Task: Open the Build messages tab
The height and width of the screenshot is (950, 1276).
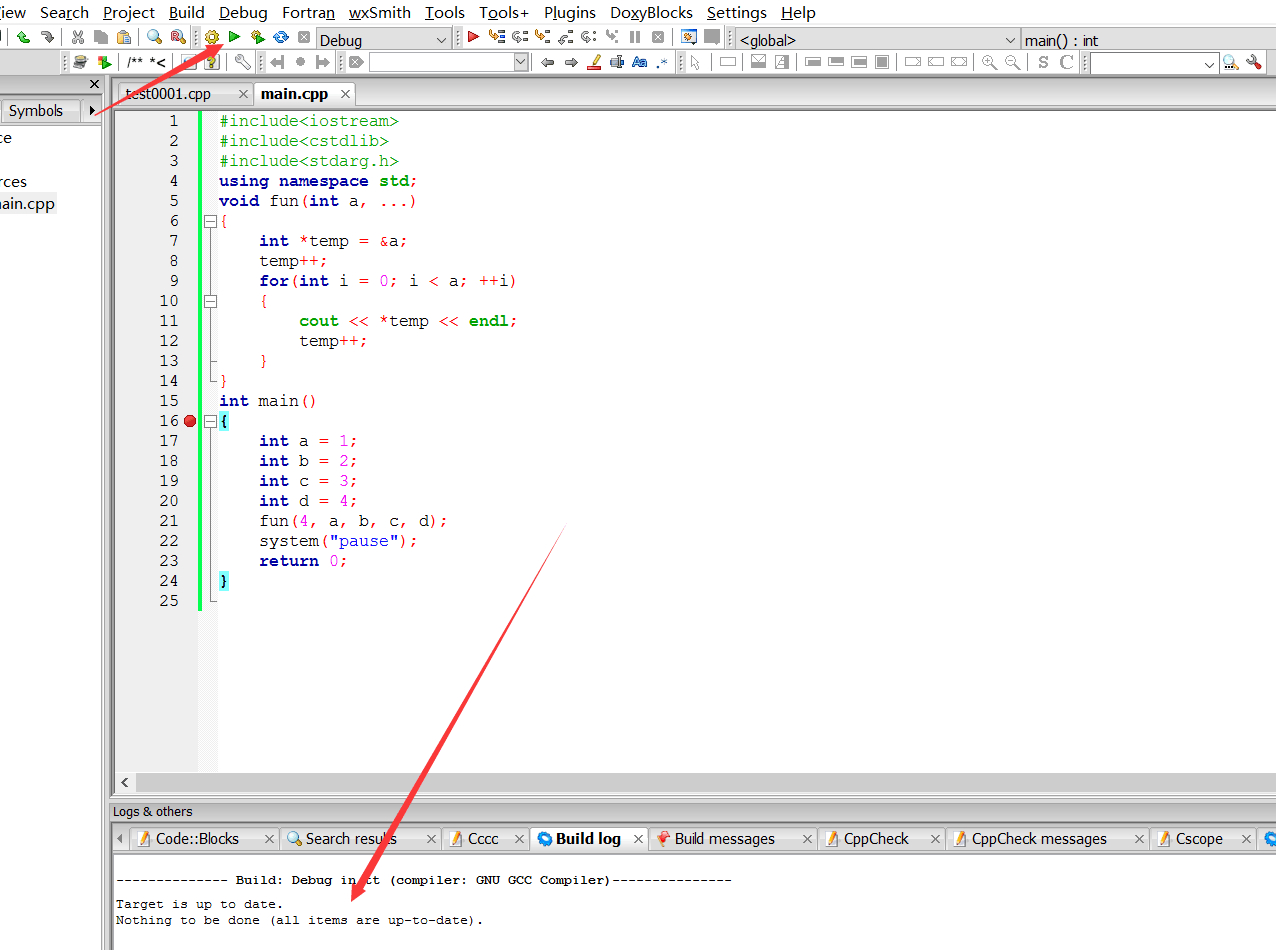Action: 724,839
